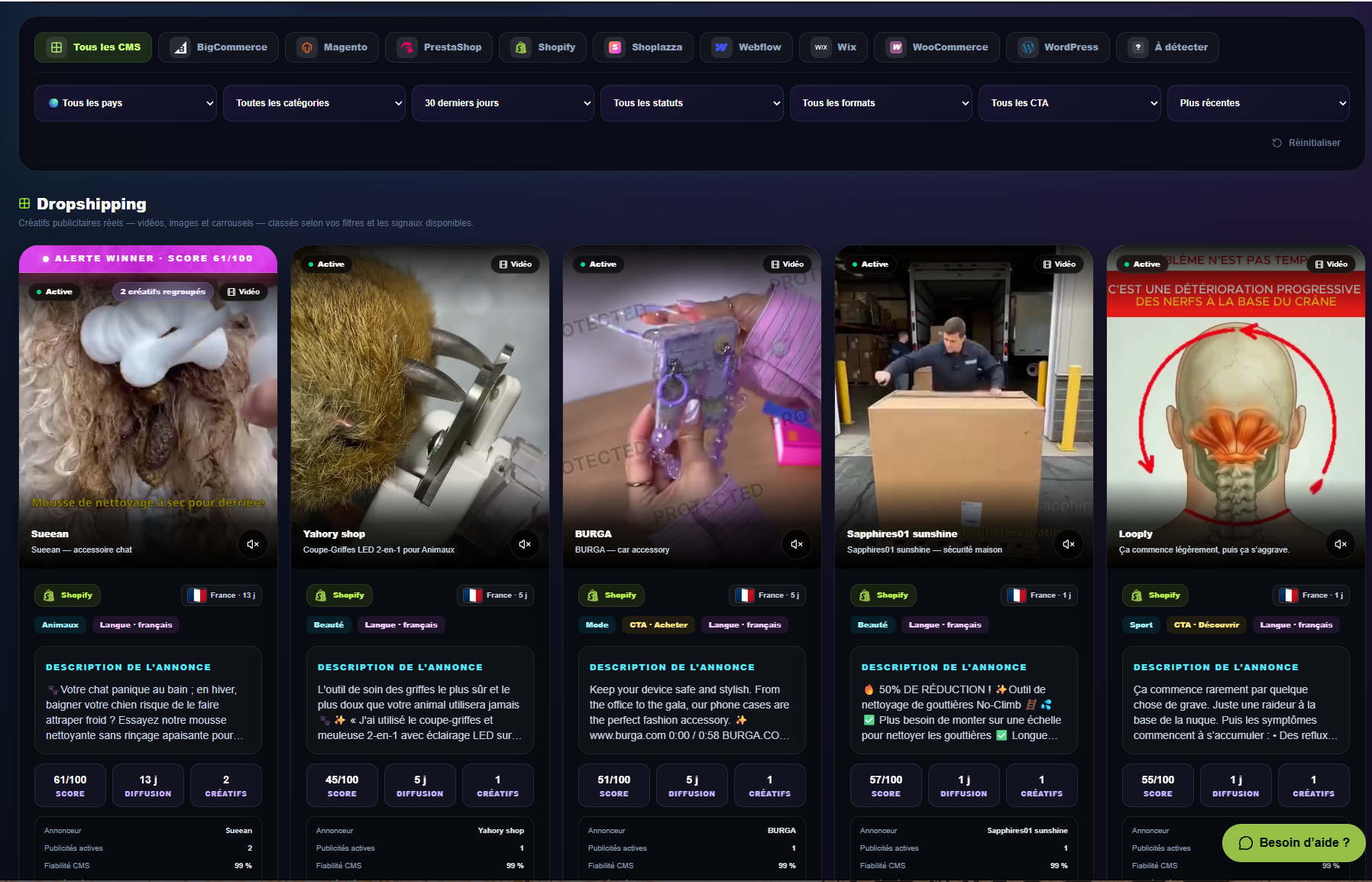Open the Tous les pays dropdown
Viewport: 1372px width, 882px height.
click(x=125, y=103)
